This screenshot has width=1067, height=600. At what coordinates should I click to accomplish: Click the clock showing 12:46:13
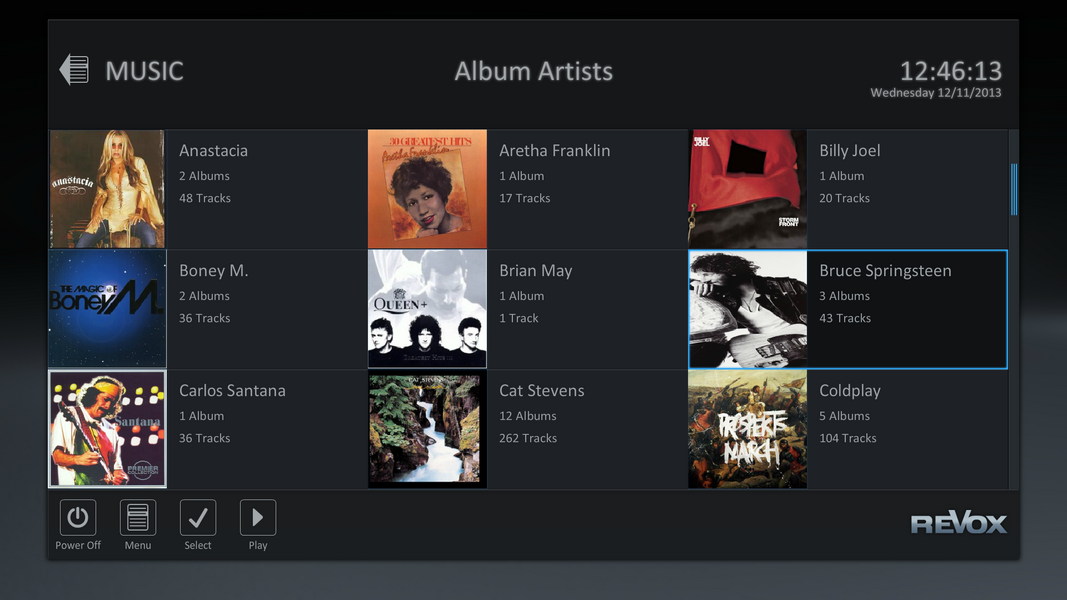click(x=950, y=71)
